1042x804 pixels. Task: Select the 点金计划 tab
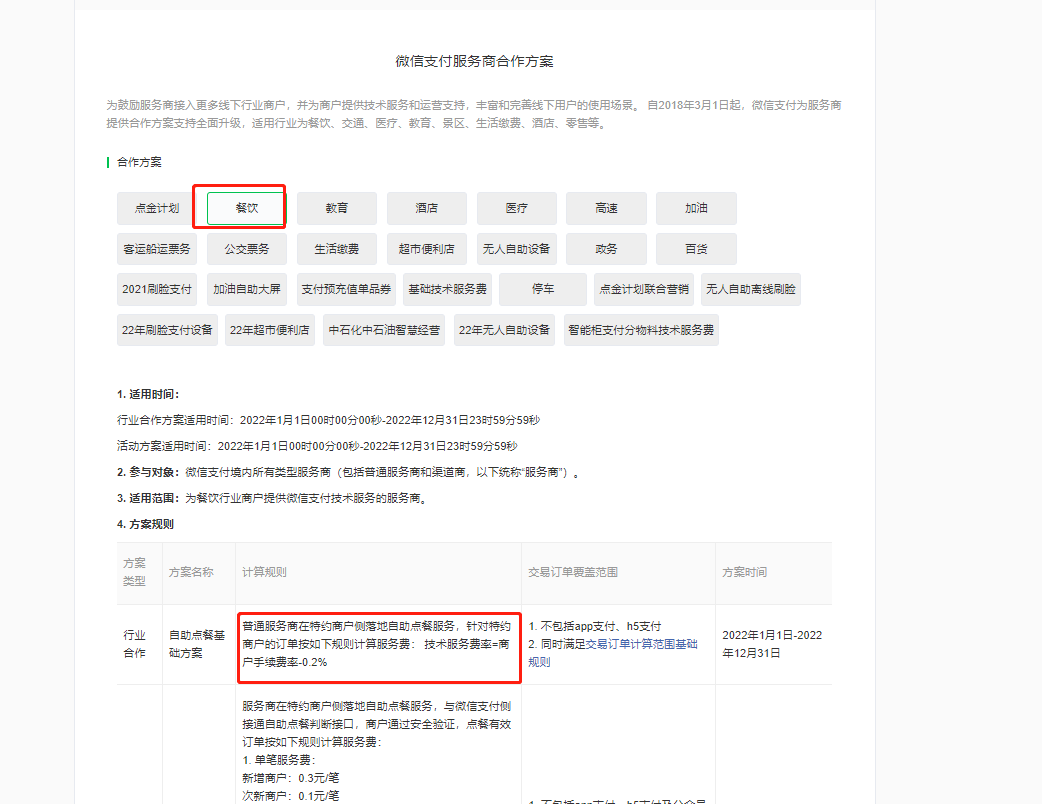point(157,208)
